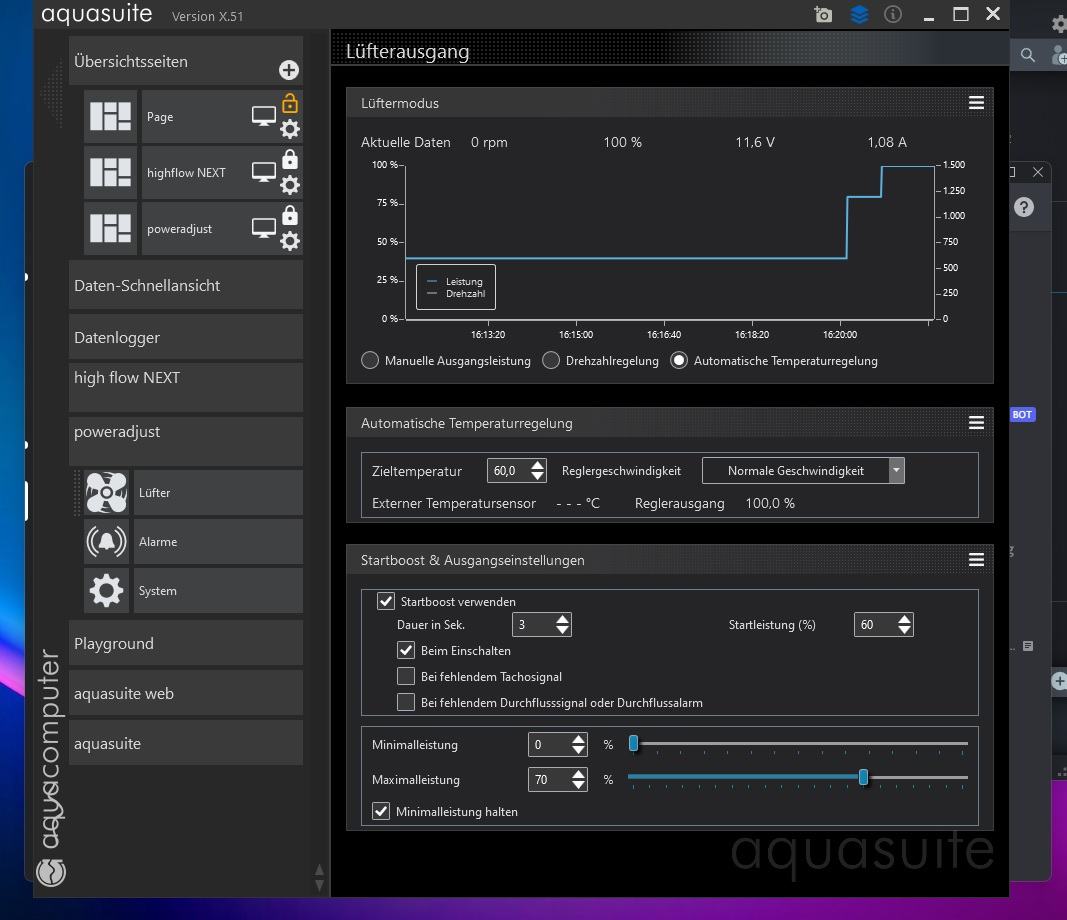Expand the Playground section
The height and width of the screenshot is (920, 1067).
(186, 643)
